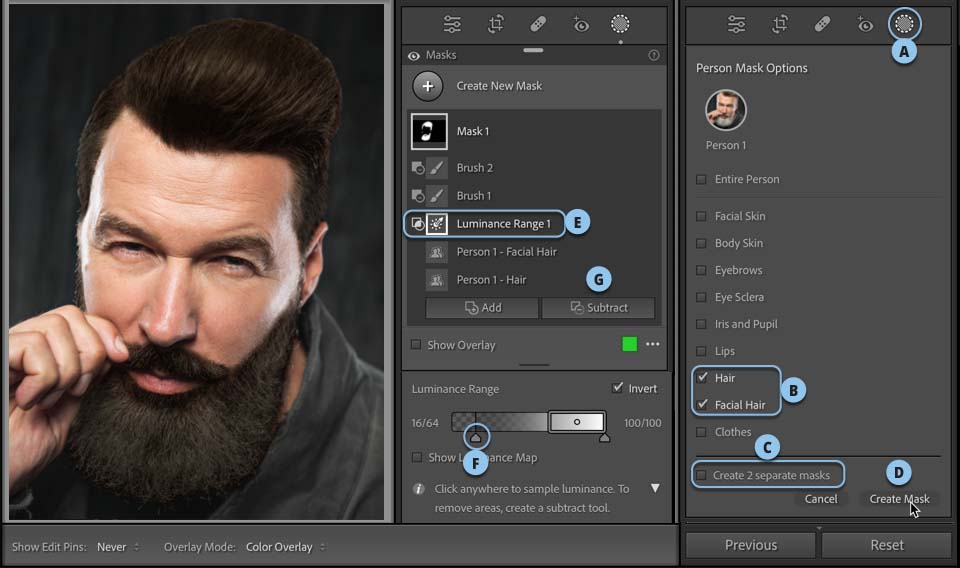This screenshot has width=960, height=568.
Task: Collapse the luminance info disclosure triangle
Action: pyautogui.click(x=655, y=489)
